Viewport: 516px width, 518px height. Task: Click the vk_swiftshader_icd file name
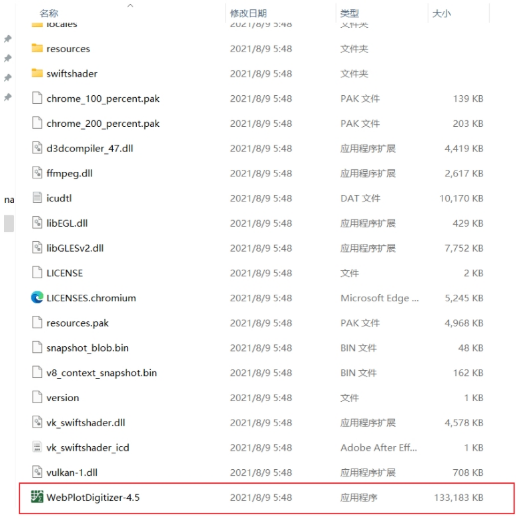88,448
